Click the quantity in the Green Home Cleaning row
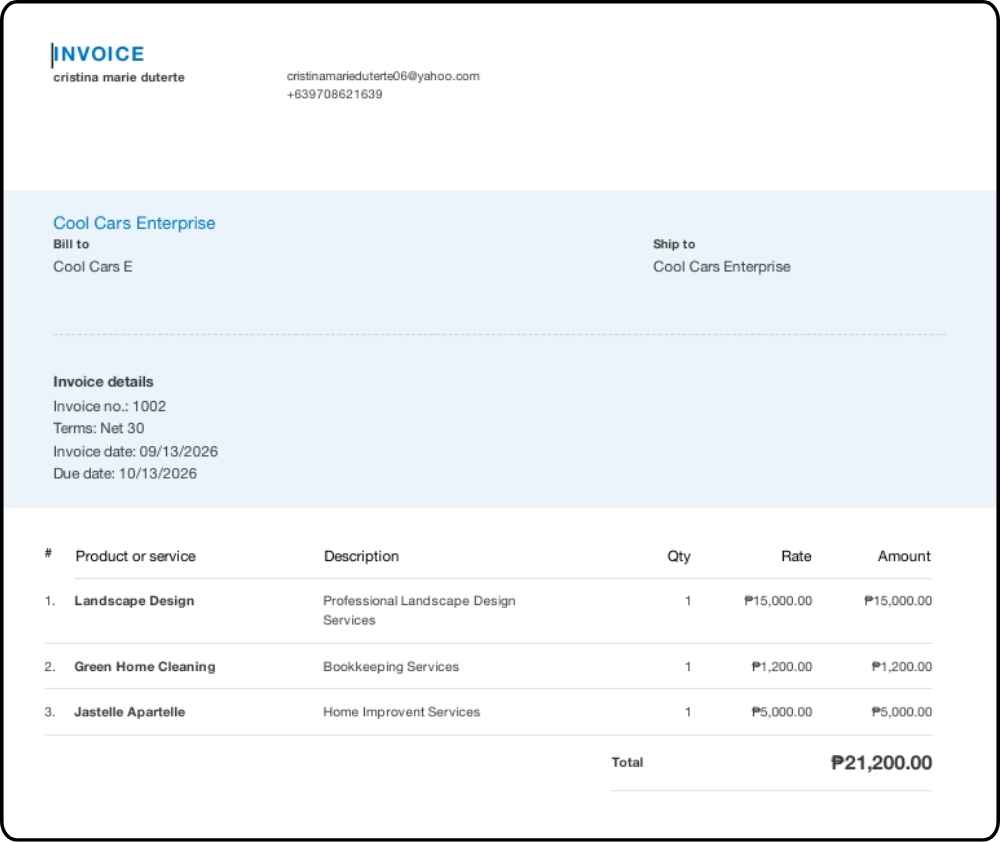Screen dimensions: 1000x842 coord(688,667)
